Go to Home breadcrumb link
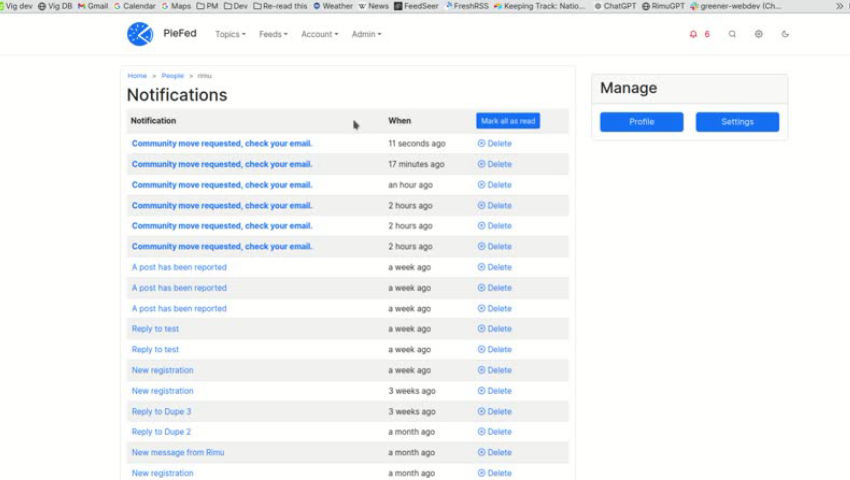850x480 pixels. coord(137,76)
